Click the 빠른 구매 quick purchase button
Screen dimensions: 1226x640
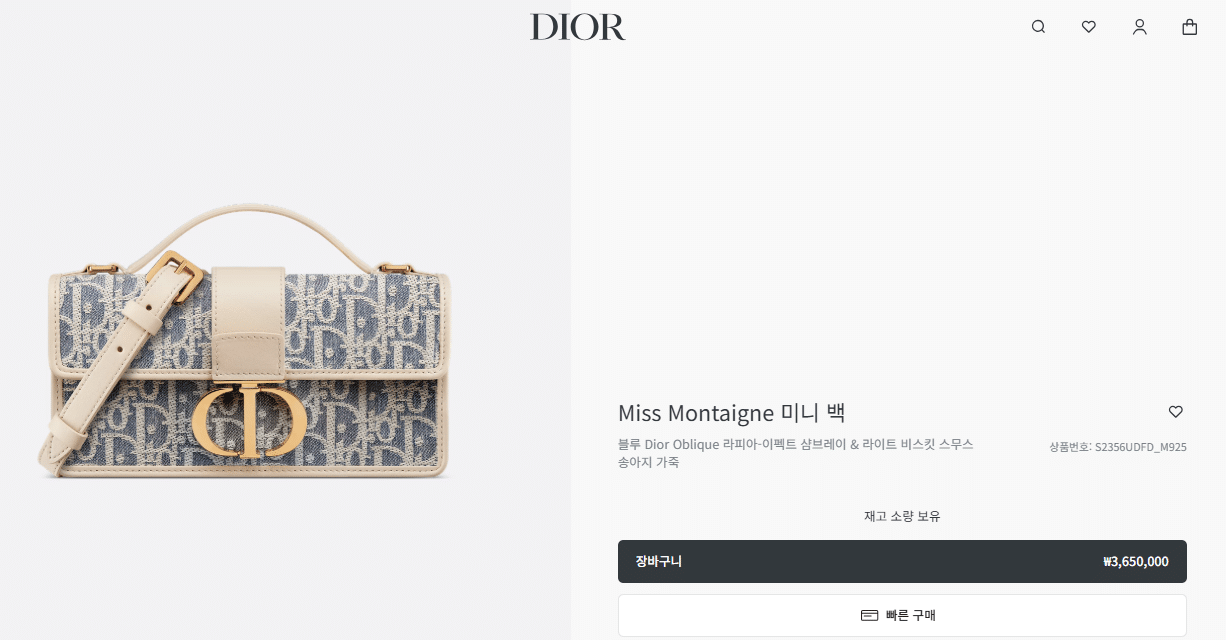902,615
